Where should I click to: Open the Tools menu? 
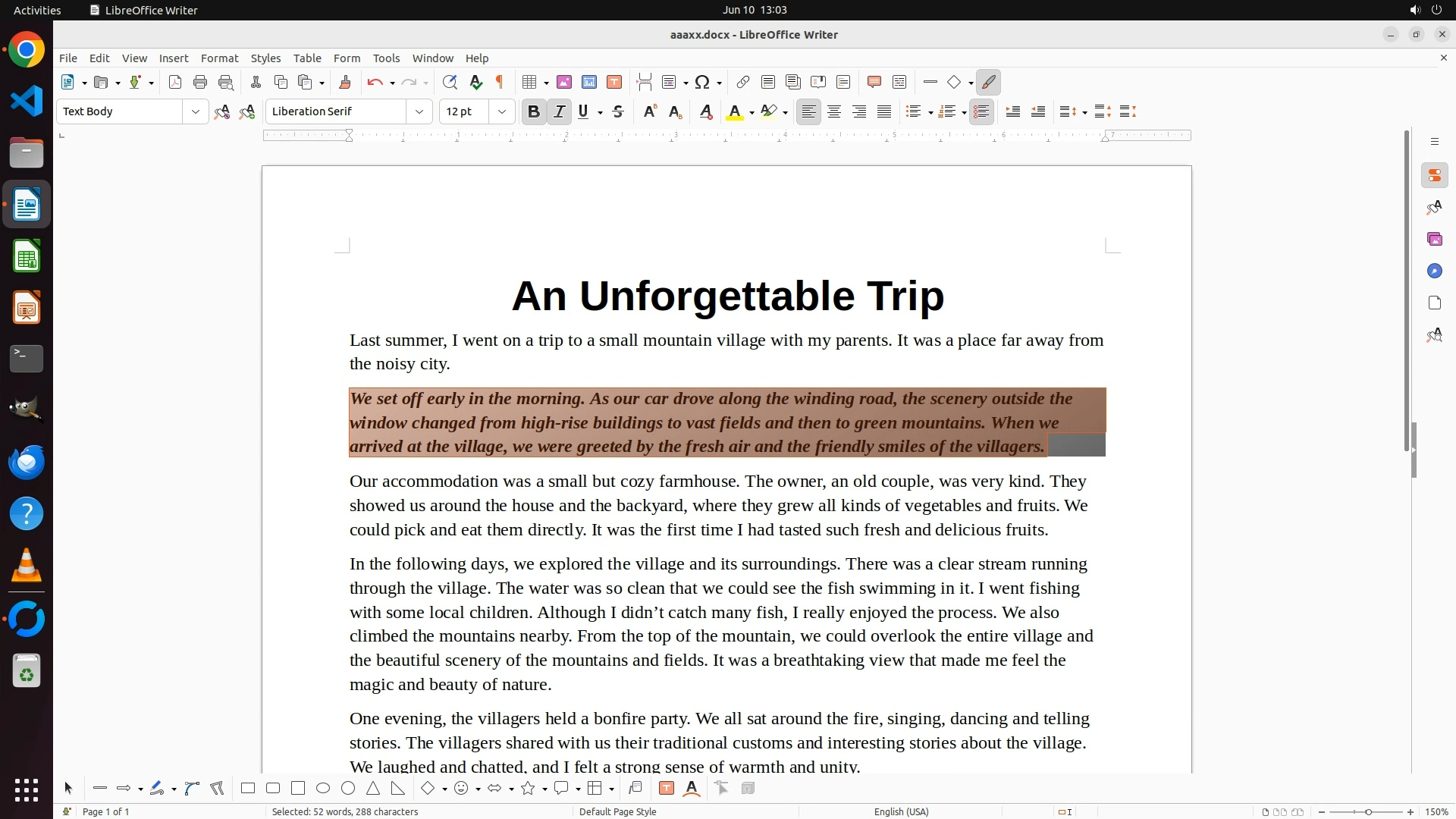[x=386, y=58]
